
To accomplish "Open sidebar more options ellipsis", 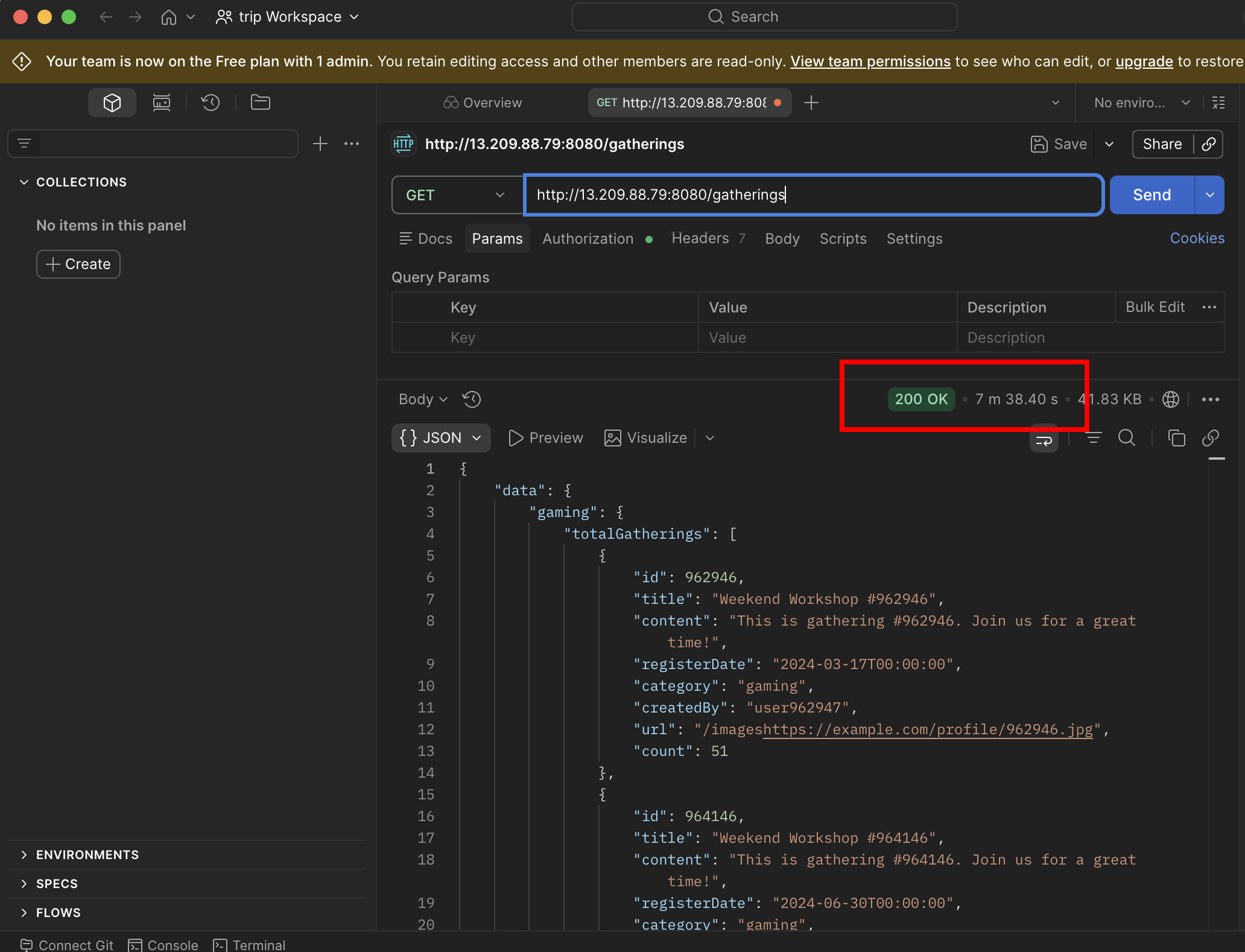I will (352, 144).
